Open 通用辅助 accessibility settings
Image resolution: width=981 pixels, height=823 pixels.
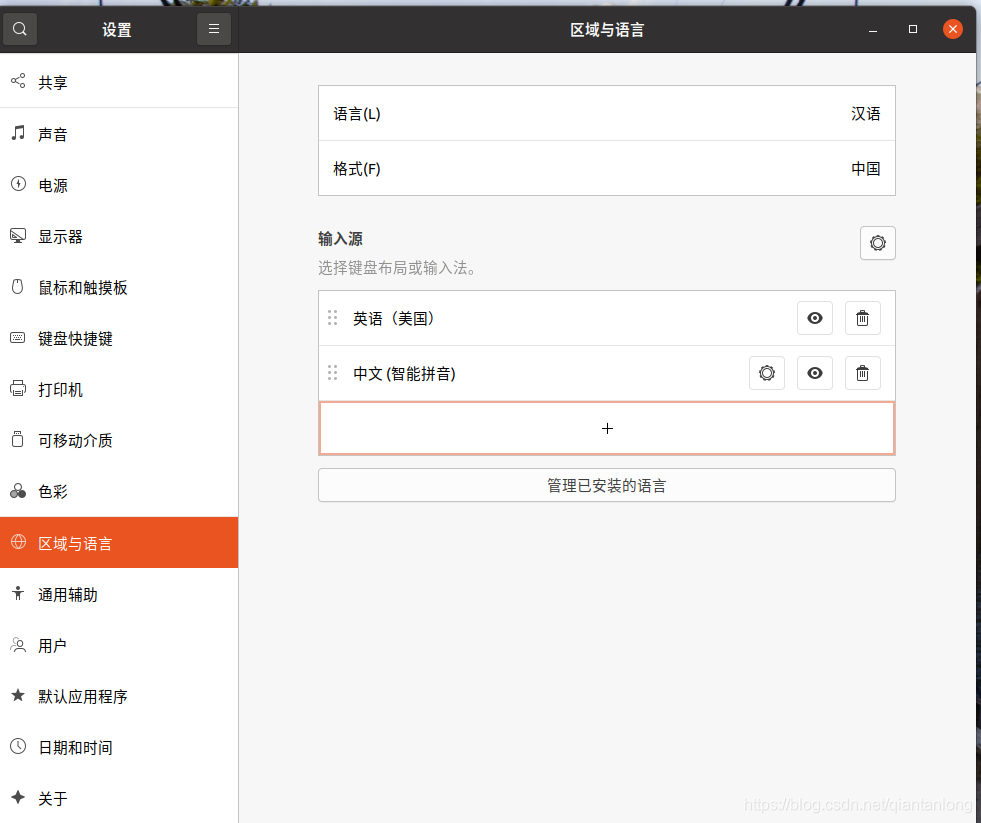point(119,594)
